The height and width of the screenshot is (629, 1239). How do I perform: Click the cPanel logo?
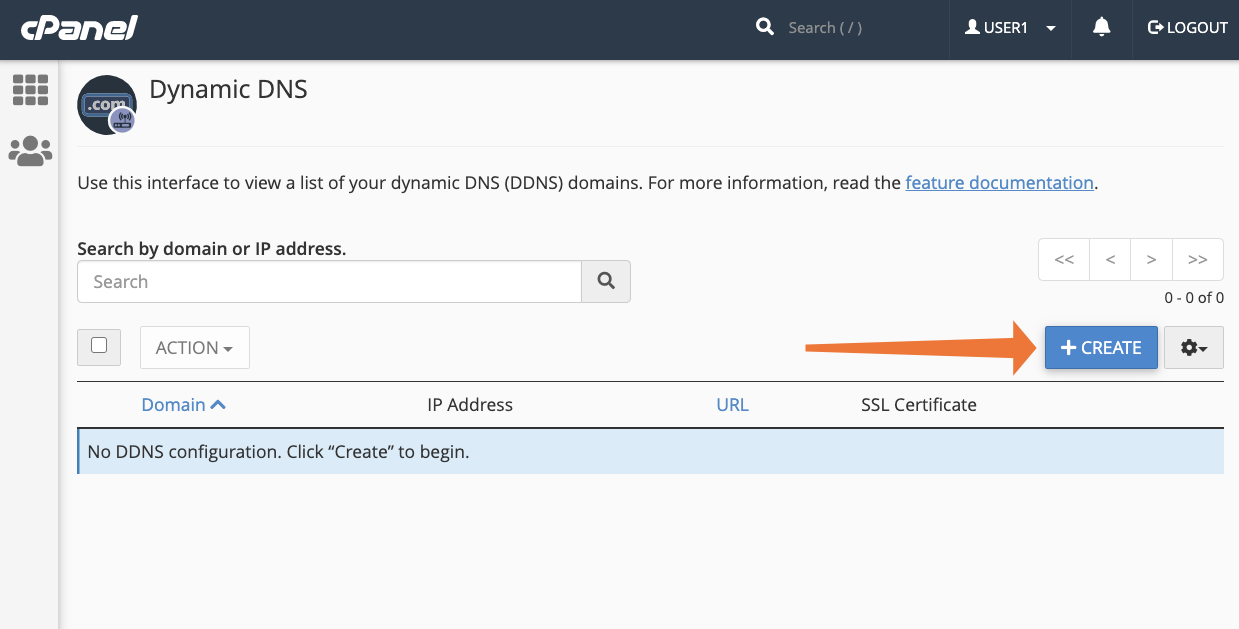coord(78,27)
